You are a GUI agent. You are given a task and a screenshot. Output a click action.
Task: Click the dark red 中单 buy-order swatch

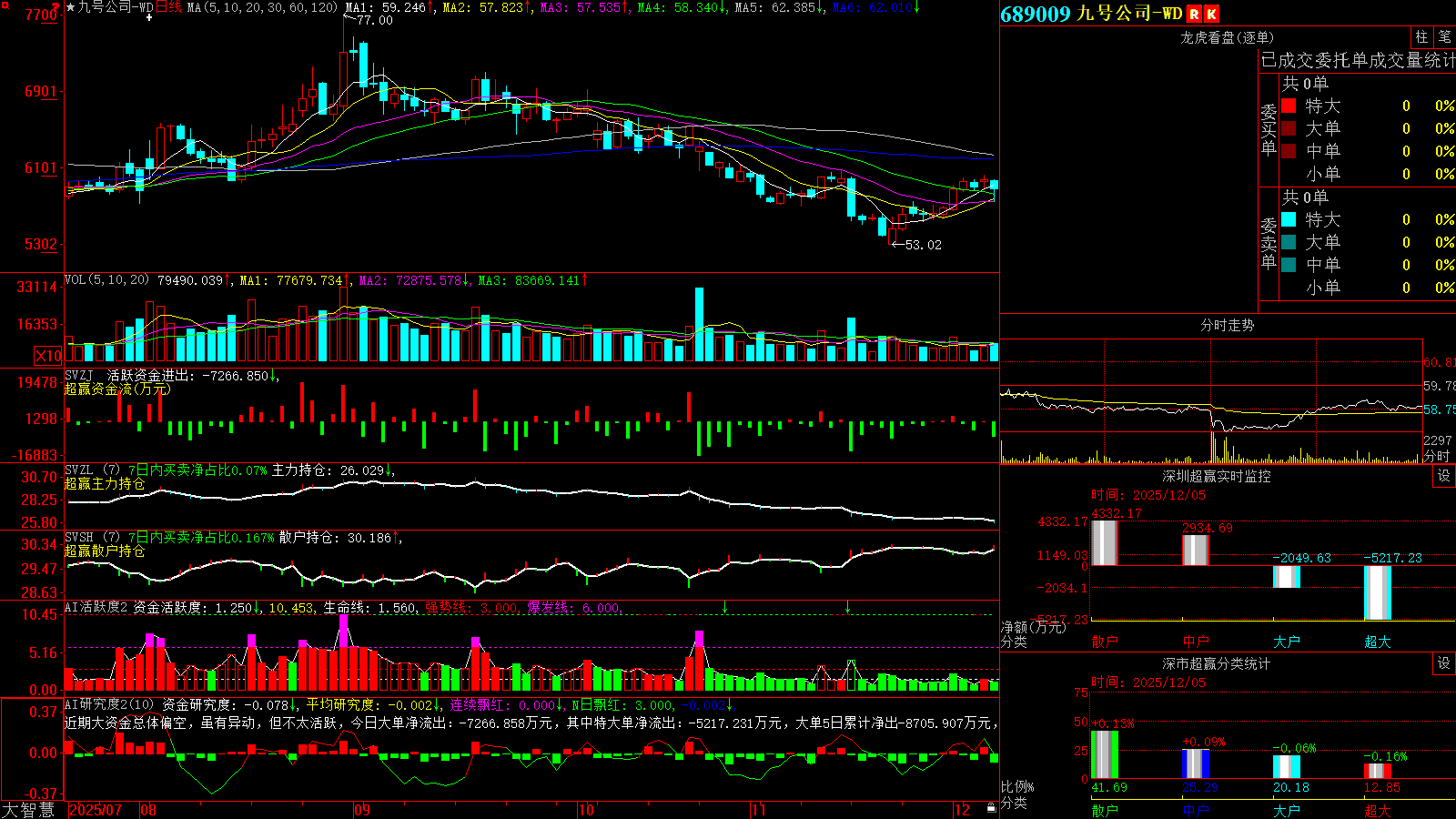[1289, 150]
